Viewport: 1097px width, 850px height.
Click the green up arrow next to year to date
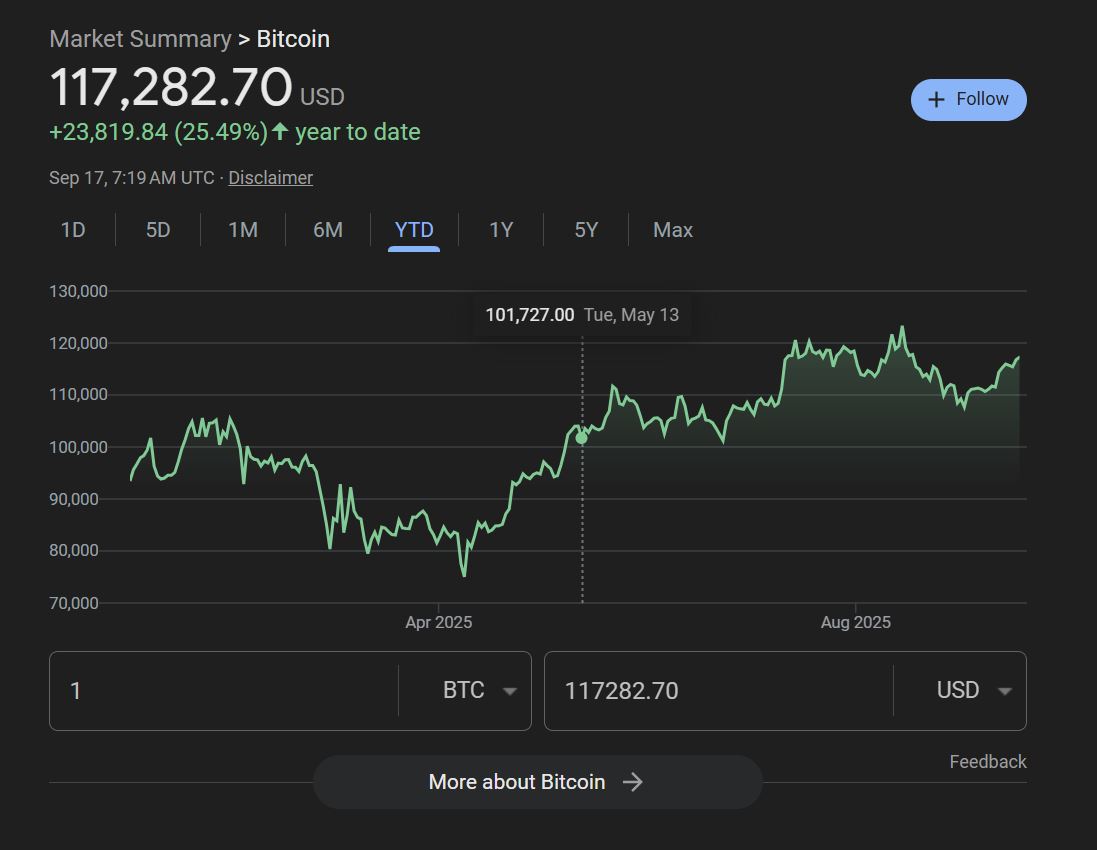(x=280, y=132)
